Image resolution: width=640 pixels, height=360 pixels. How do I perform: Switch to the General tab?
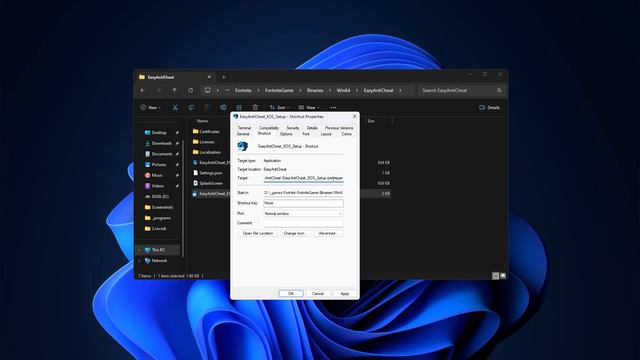point(243,134)
